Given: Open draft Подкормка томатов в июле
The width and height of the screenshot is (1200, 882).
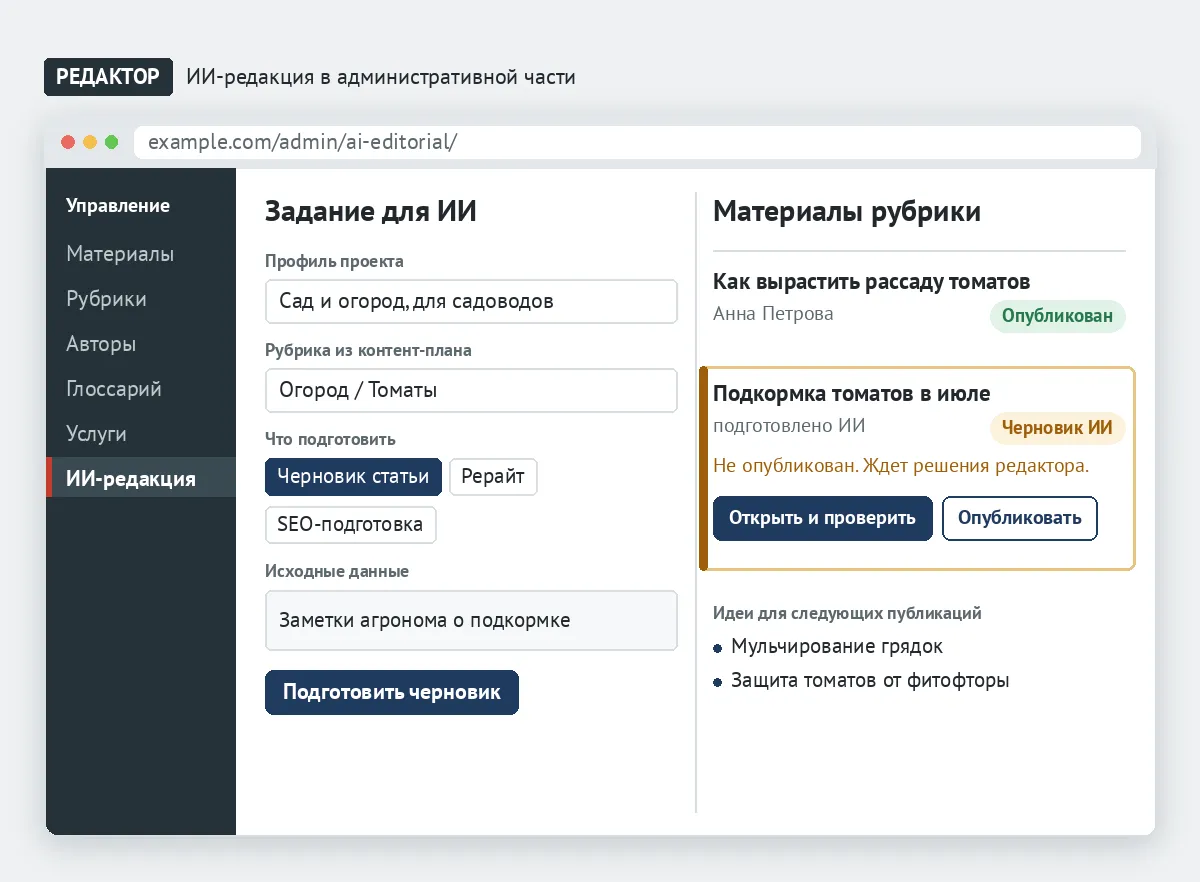Looking at the screenshot, I should [x=851, y=394].
